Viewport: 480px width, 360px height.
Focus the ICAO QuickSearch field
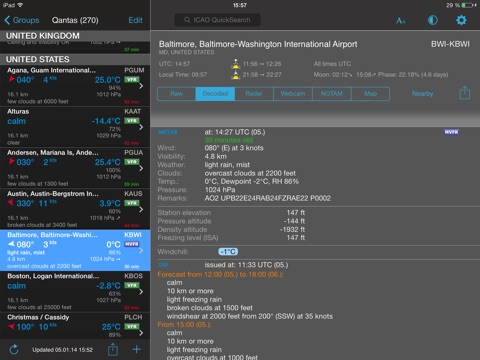point(217,20)
